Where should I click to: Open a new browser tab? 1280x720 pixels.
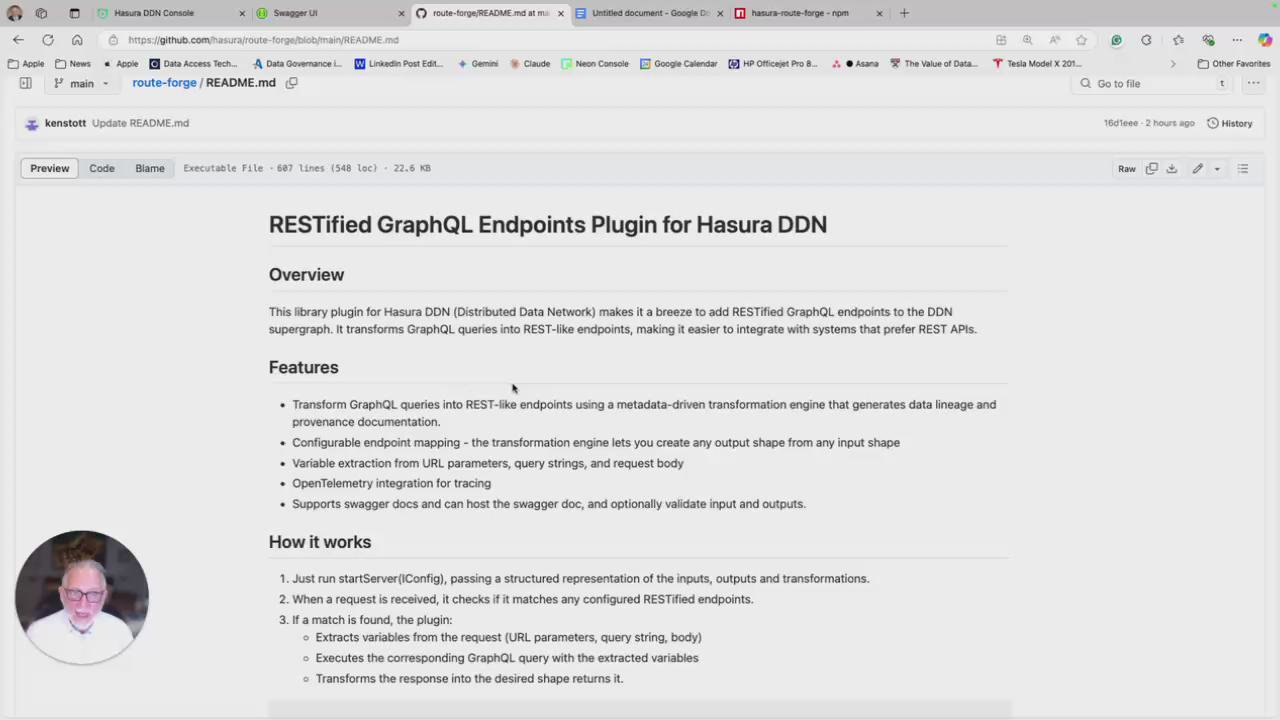904,13
